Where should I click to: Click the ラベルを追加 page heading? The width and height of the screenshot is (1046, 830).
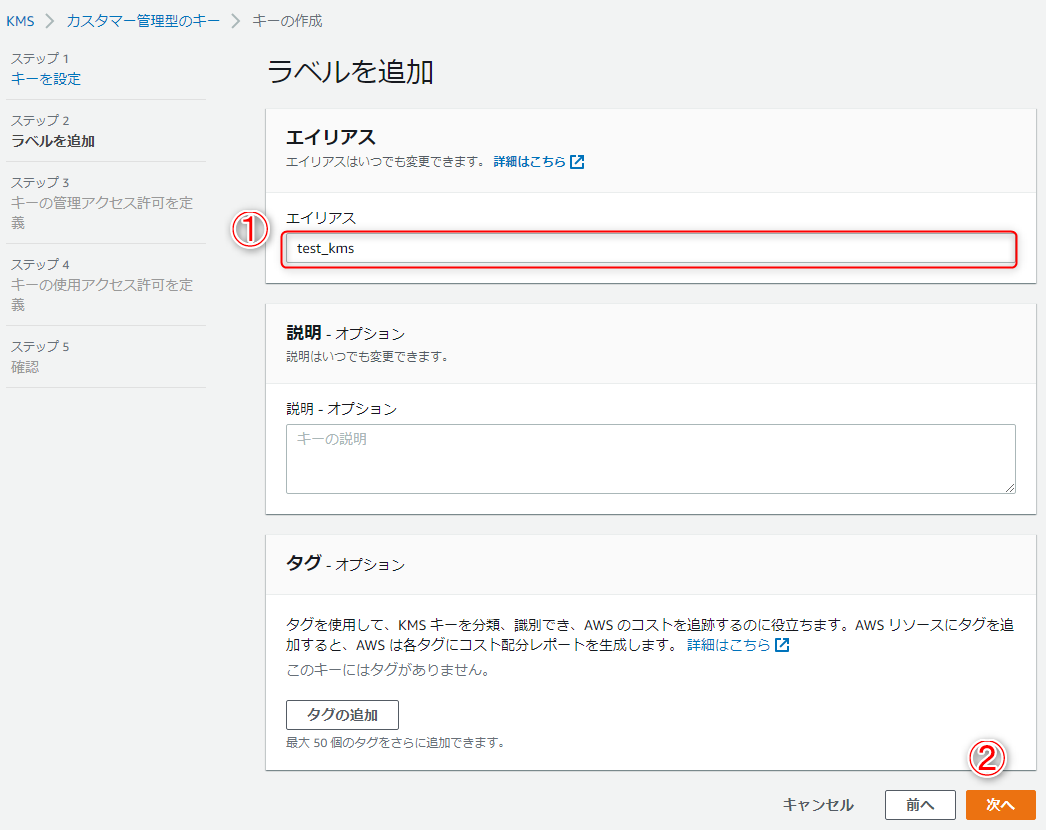click(350, 72)
